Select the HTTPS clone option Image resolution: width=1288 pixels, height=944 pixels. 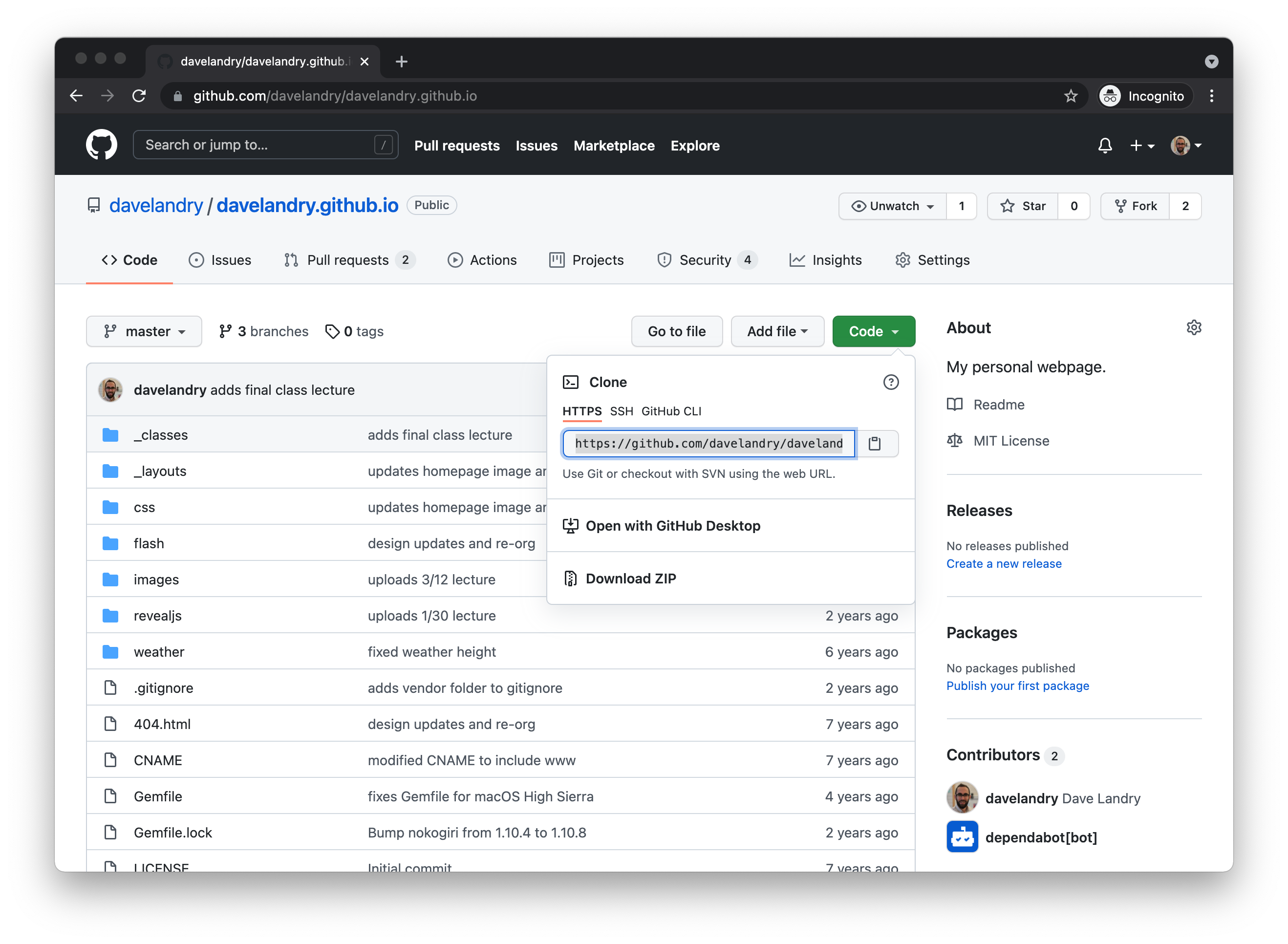(x=582, y=411)
